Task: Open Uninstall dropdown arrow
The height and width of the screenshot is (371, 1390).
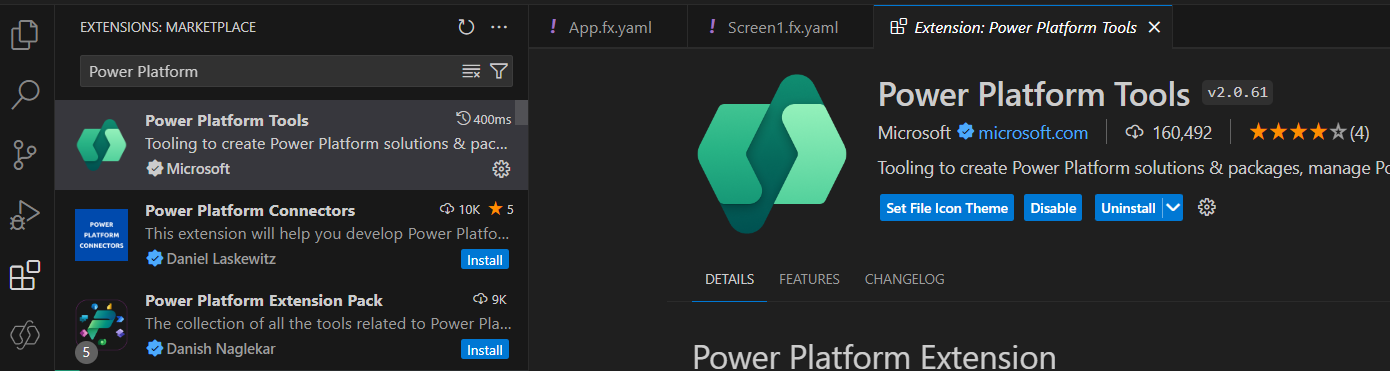Action: click(1174, 208)
